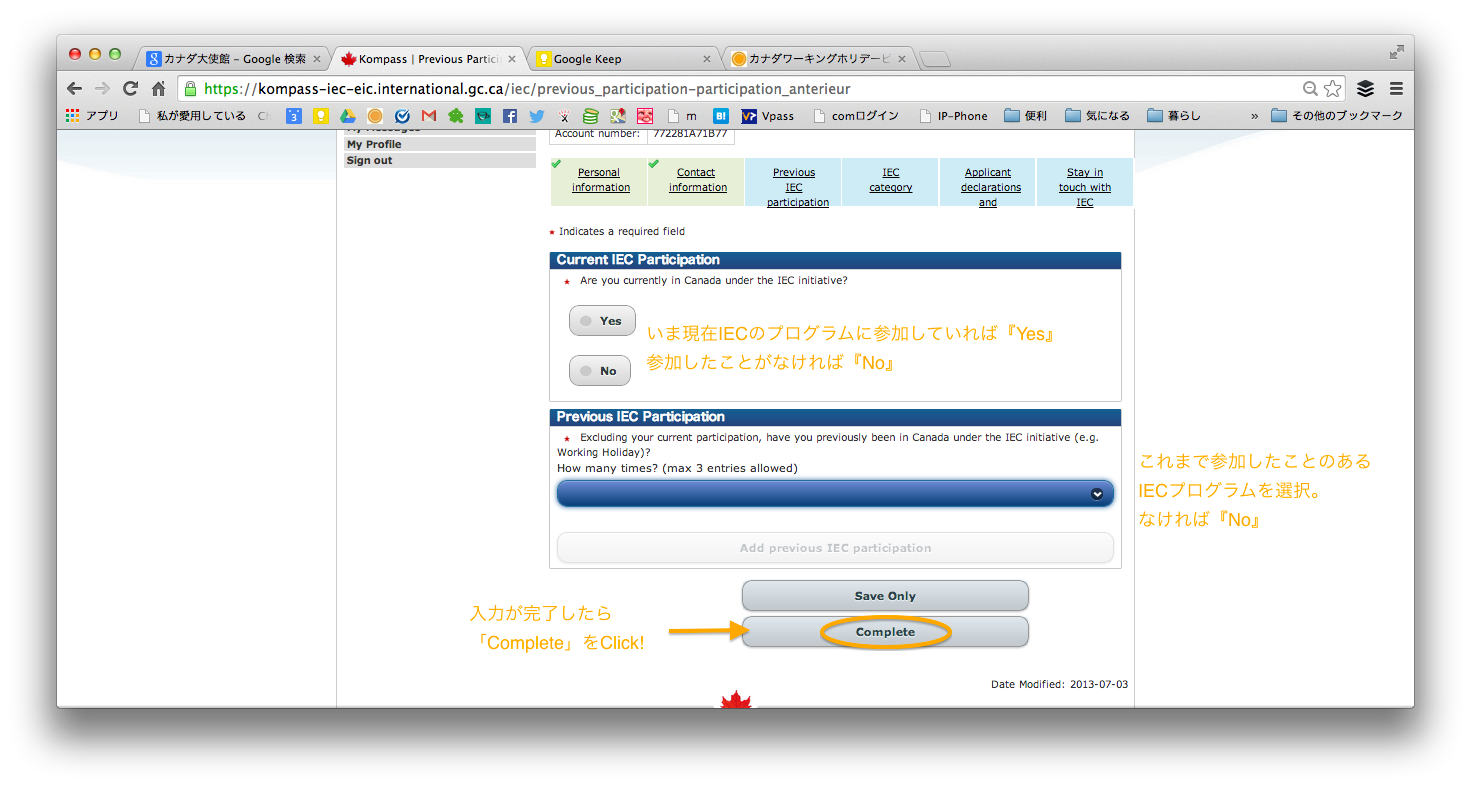Open the Facebook bookmark icon
The width and height of the screenshot is (1471, 787).
[510, 116]
